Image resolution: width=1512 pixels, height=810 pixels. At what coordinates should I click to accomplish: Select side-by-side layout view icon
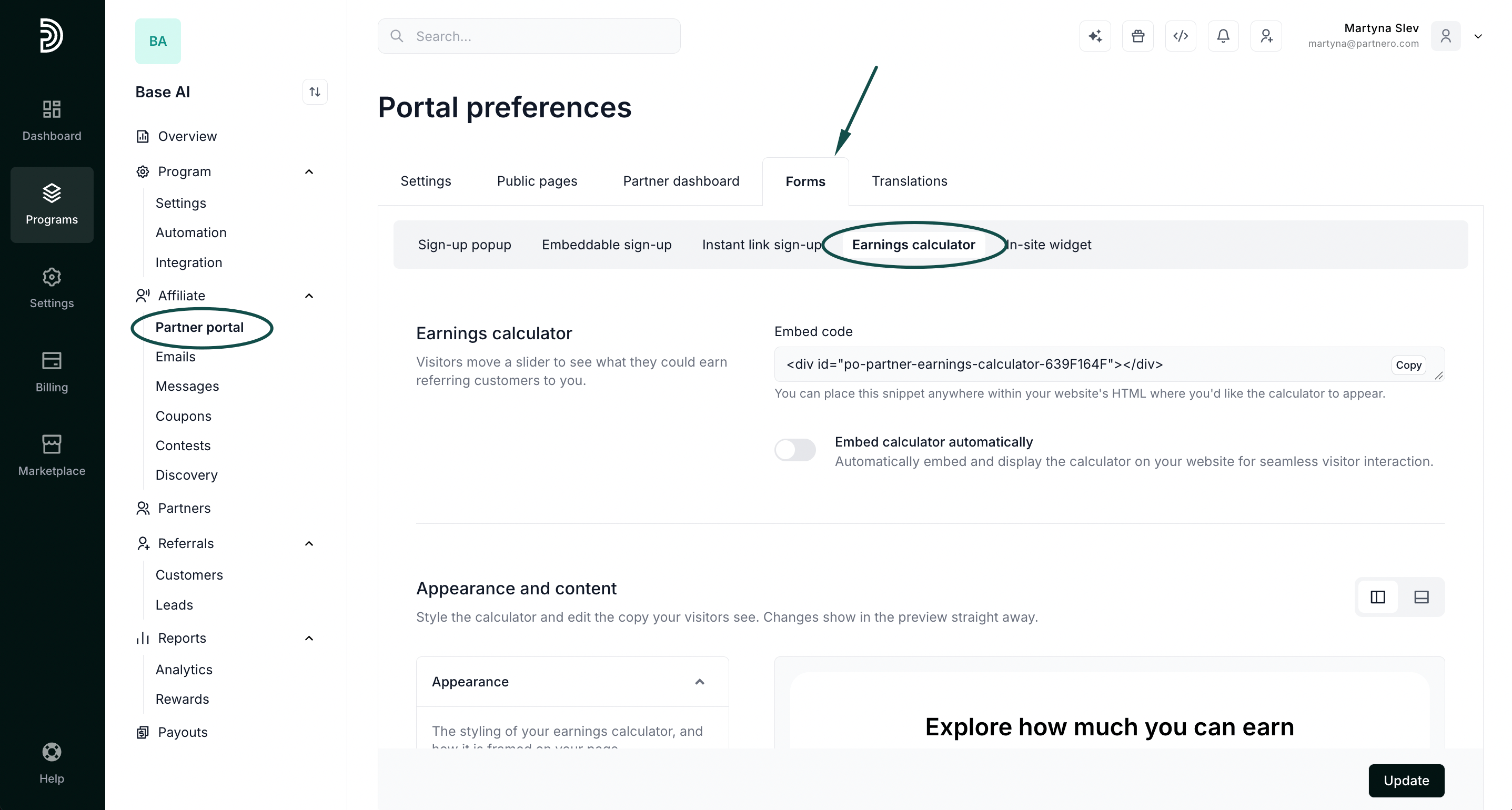pyautogui.click(x=1378, y=597)
